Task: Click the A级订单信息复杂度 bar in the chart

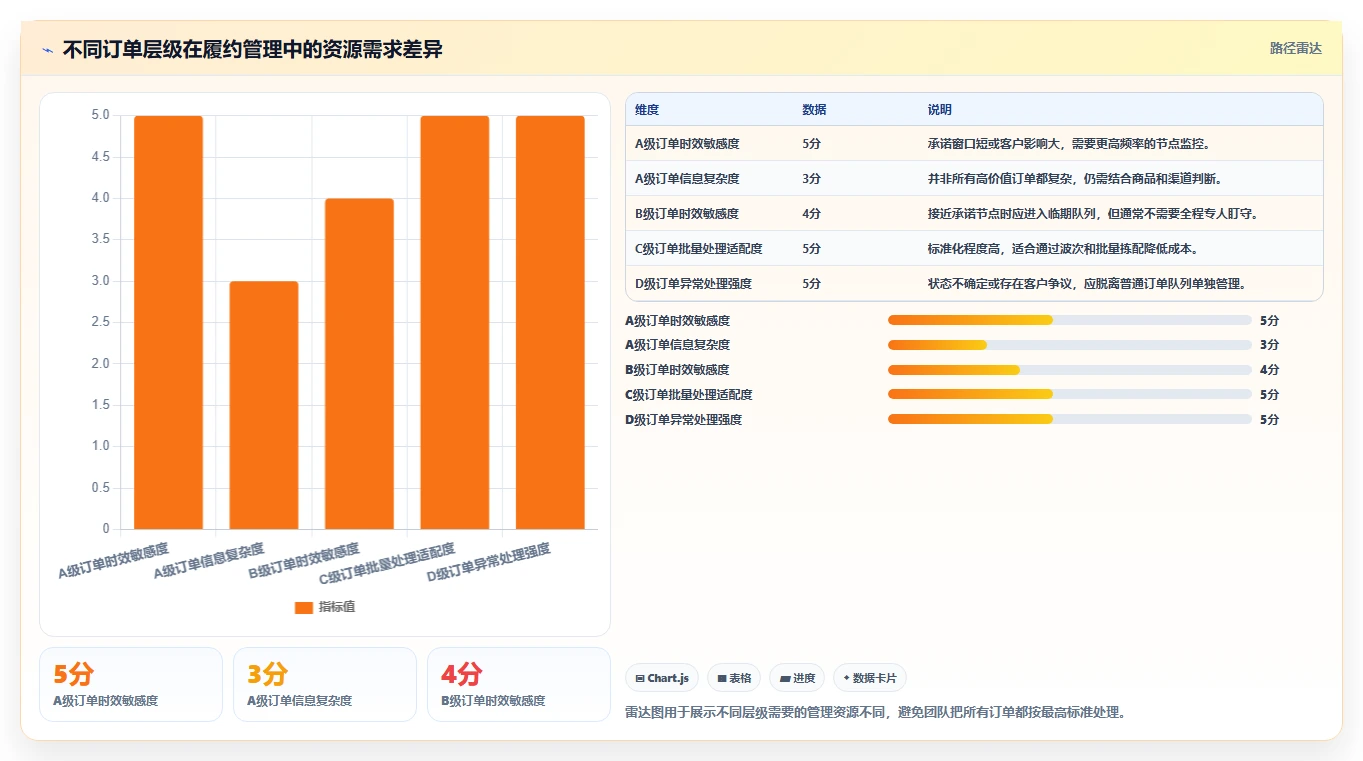Action: coord(264,405)
